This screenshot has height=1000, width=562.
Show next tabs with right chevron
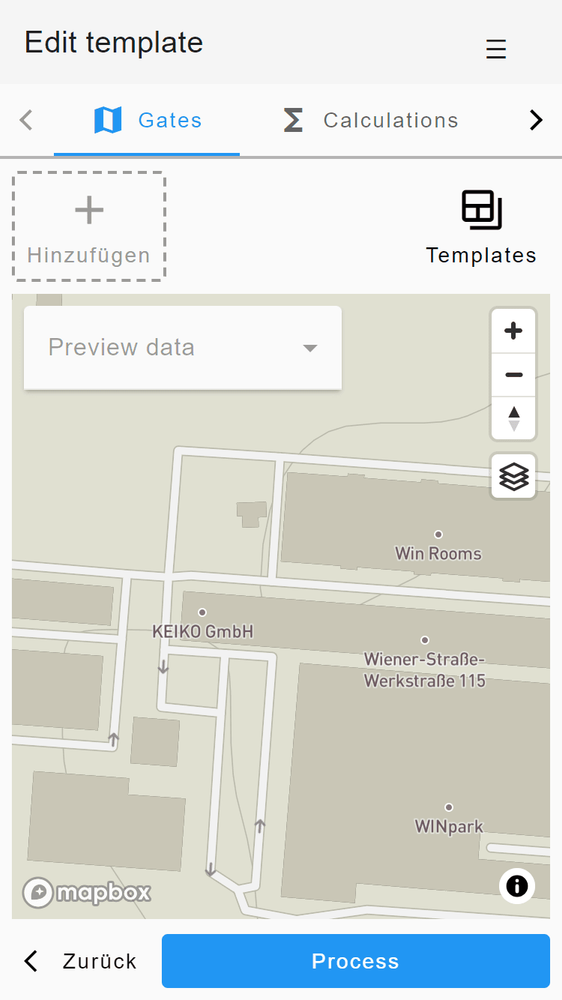coord(536,120)
